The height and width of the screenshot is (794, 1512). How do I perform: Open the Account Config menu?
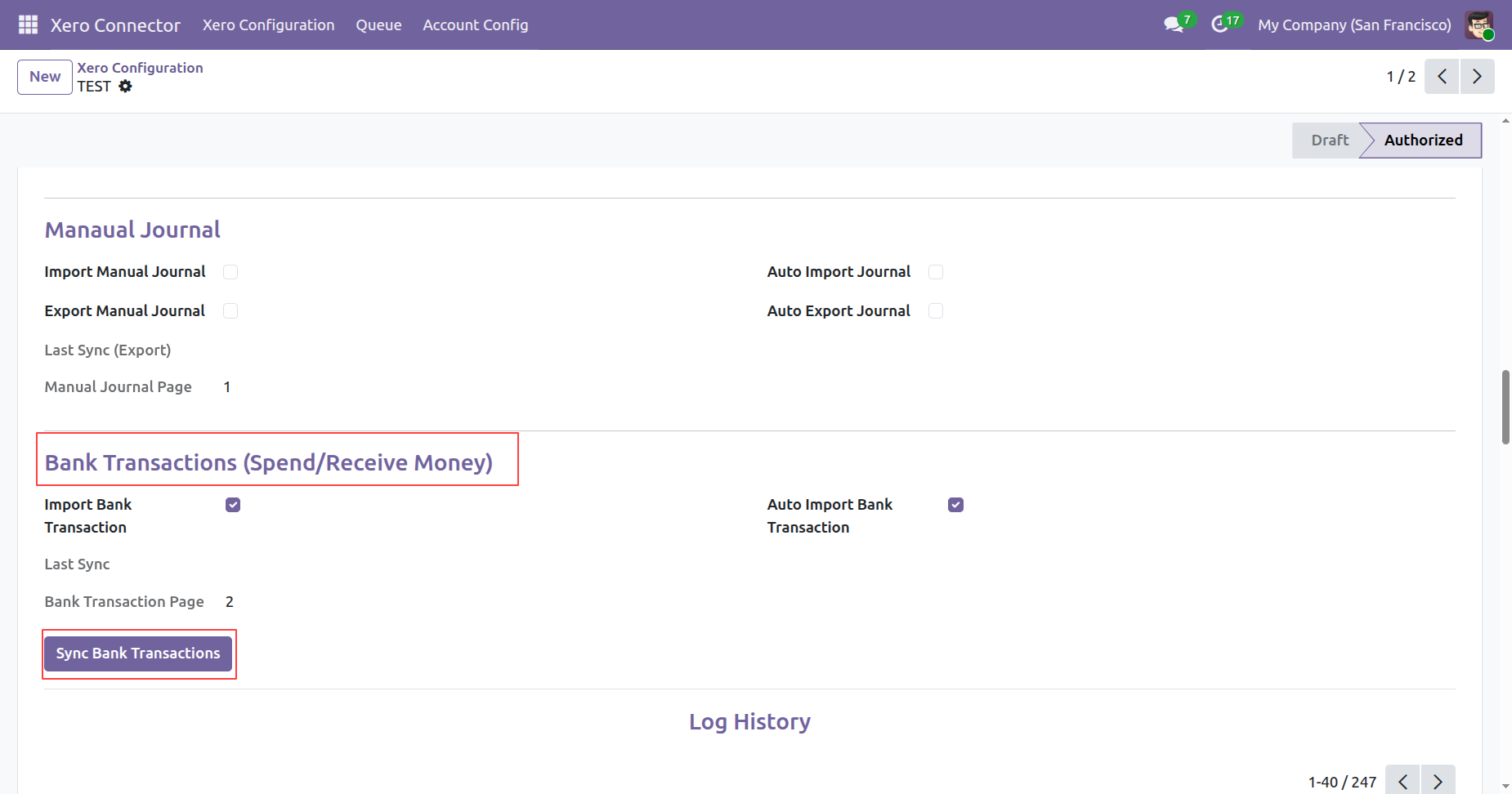pyautogui.click(x=476, y=25)
